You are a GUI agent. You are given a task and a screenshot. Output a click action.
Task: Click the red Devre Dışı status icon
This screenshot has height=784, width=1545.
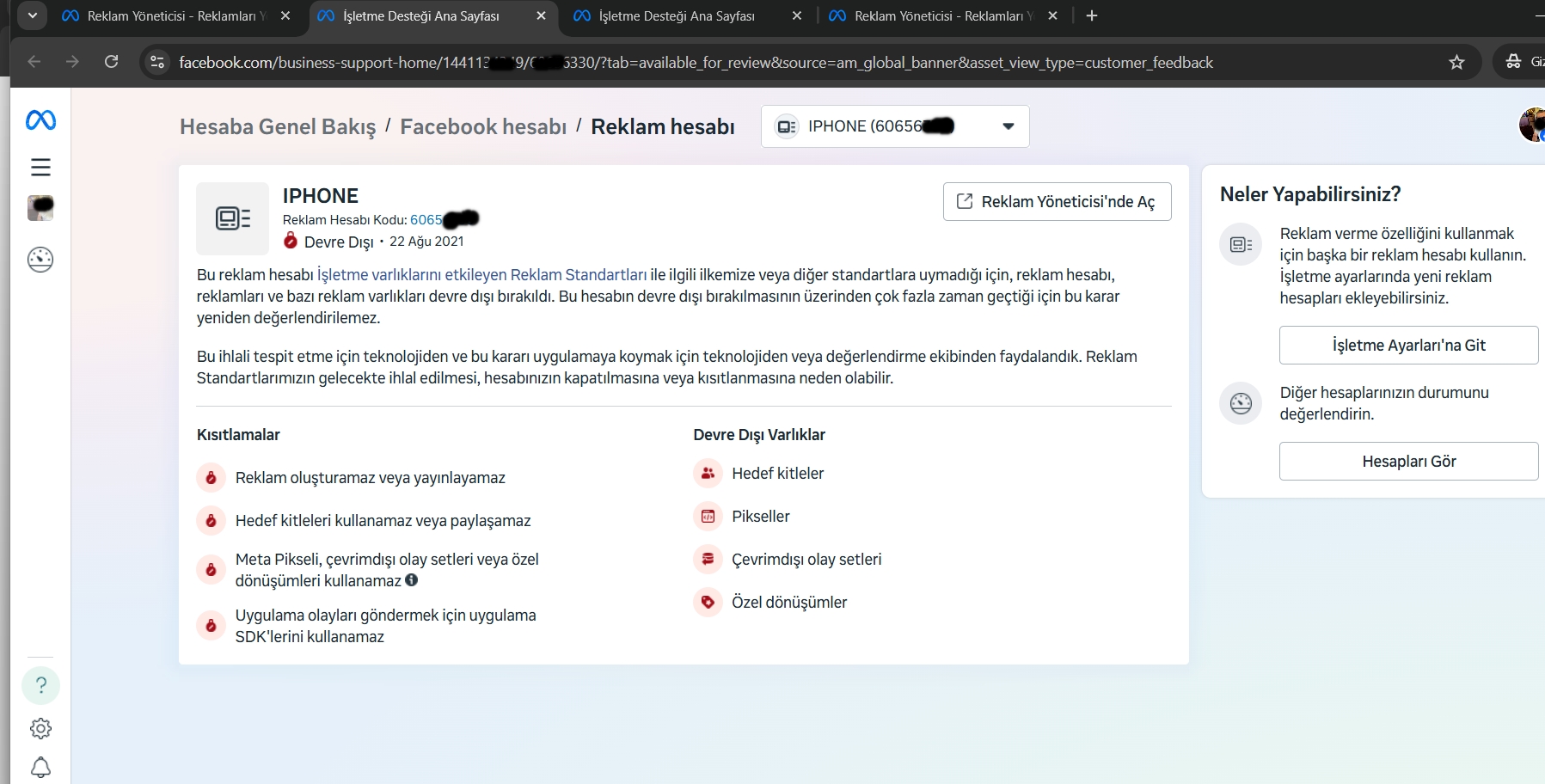click(x=291, y=241)
